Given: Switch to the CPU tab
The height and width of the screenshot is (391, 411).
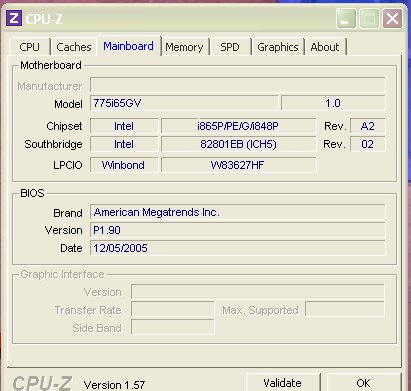Looking at the screenshot, I should [x=30, y=47].
